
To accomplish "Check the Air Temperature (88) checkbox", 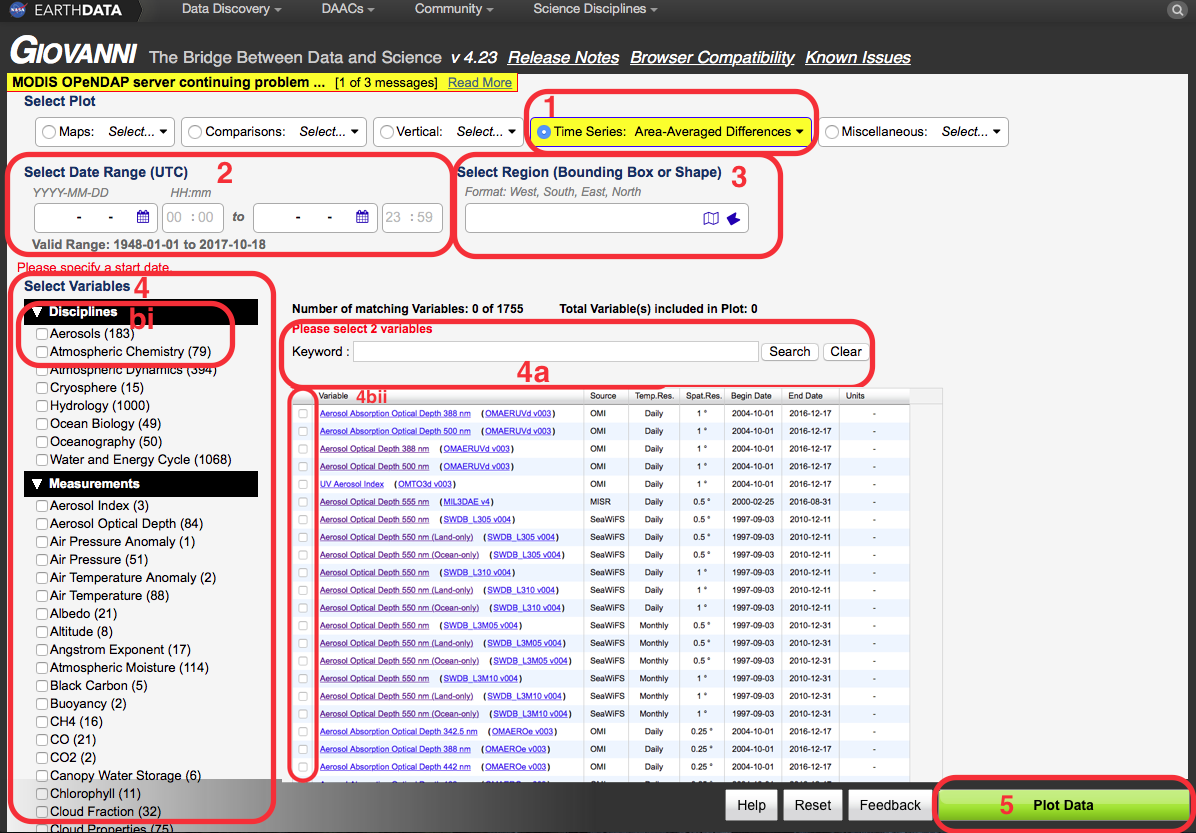I will click(x=42, y=596).
